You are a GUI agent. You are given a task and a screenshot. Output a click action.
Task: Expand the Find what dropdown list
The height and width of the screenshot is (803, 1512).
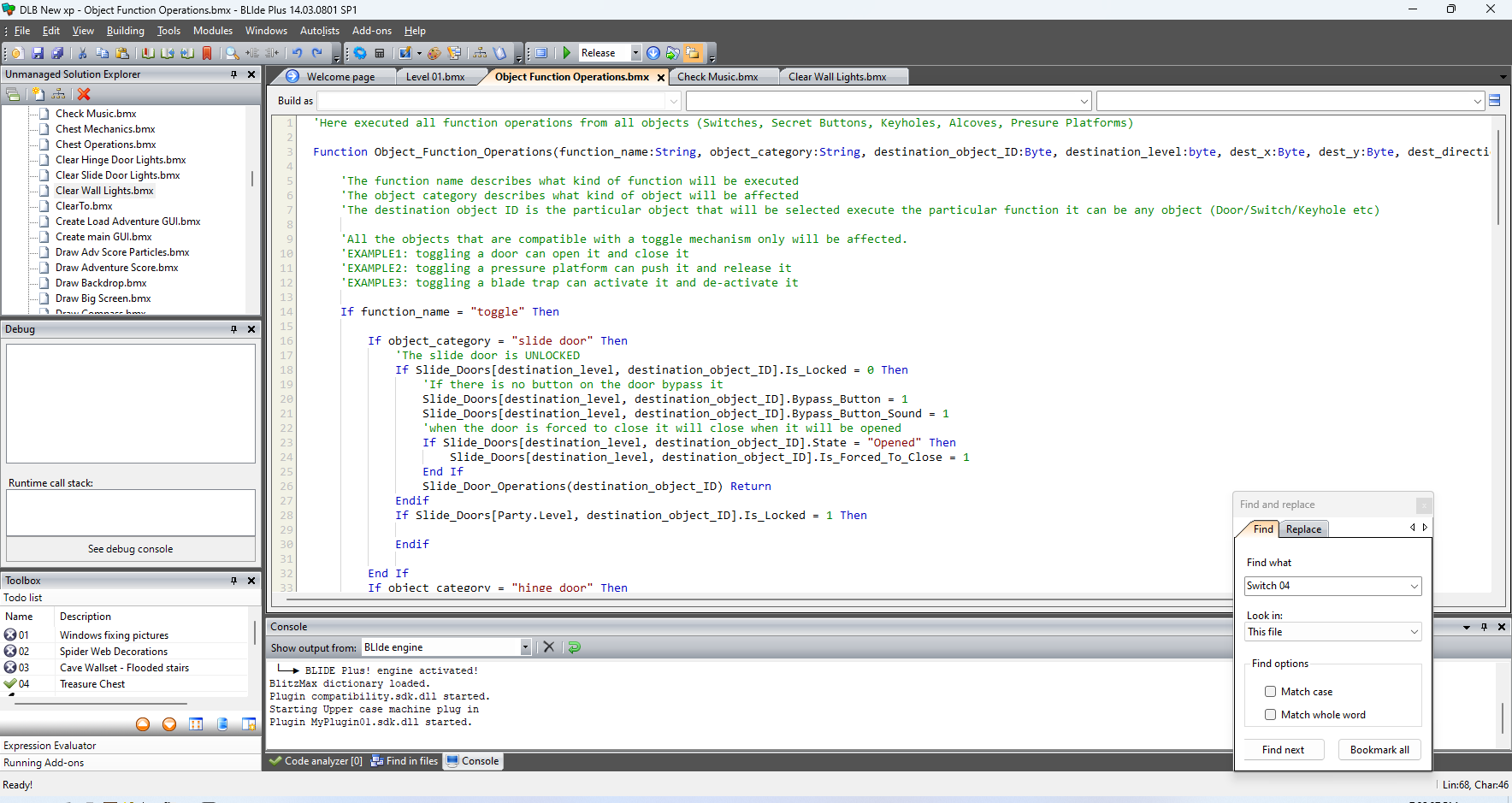pos(1414,586)
